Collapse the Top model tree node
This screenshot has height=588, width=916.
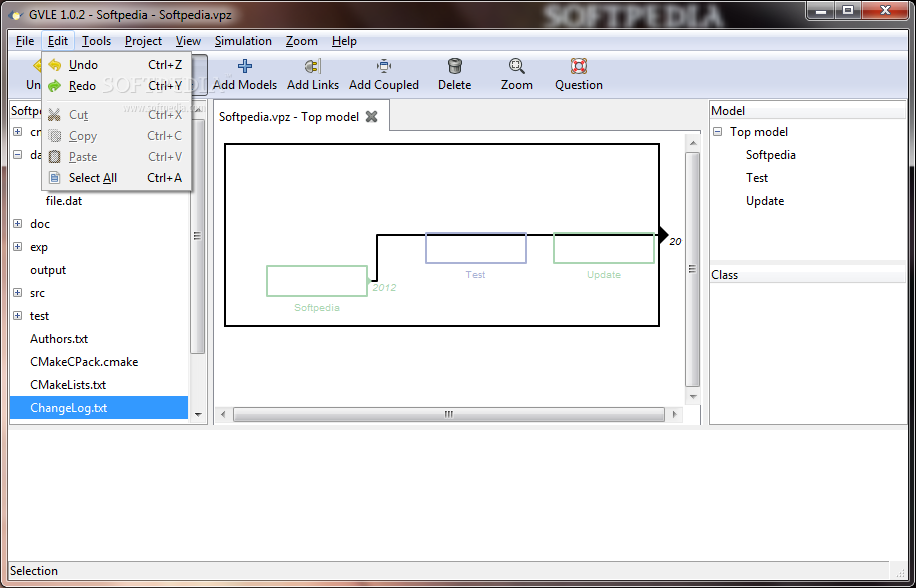pos(717,131)
